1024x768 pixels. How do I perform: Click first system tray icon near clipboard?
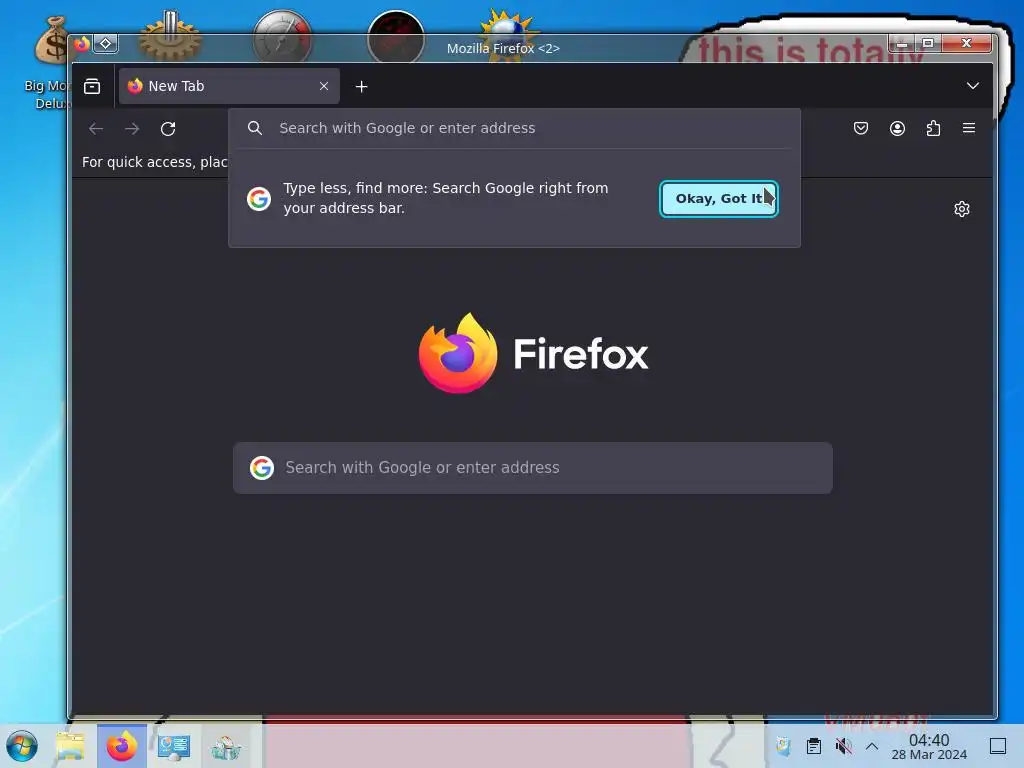click(783, 746)
